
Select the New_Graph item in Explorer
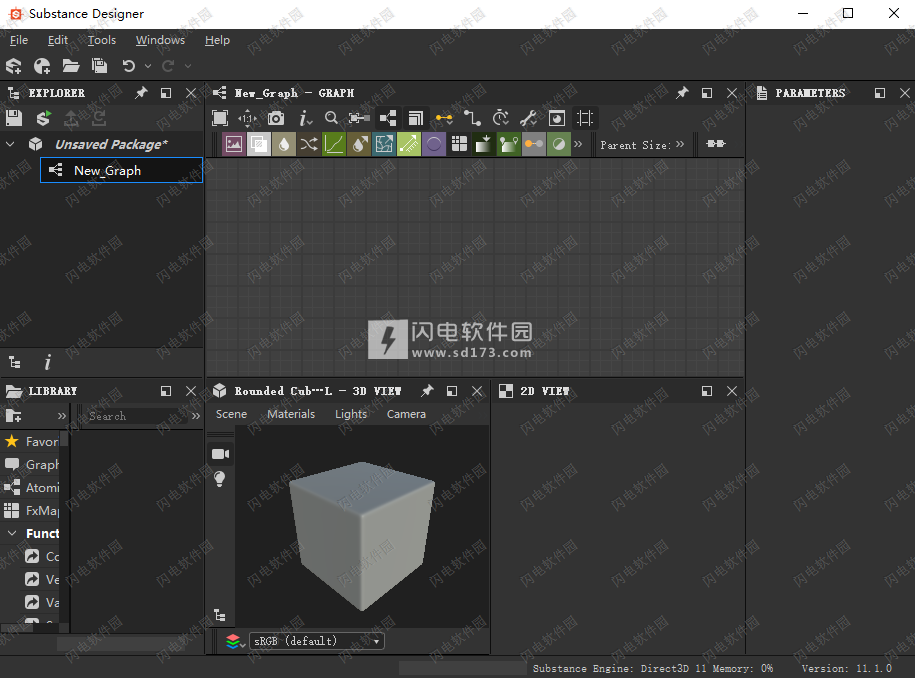[x=121, y=170]
